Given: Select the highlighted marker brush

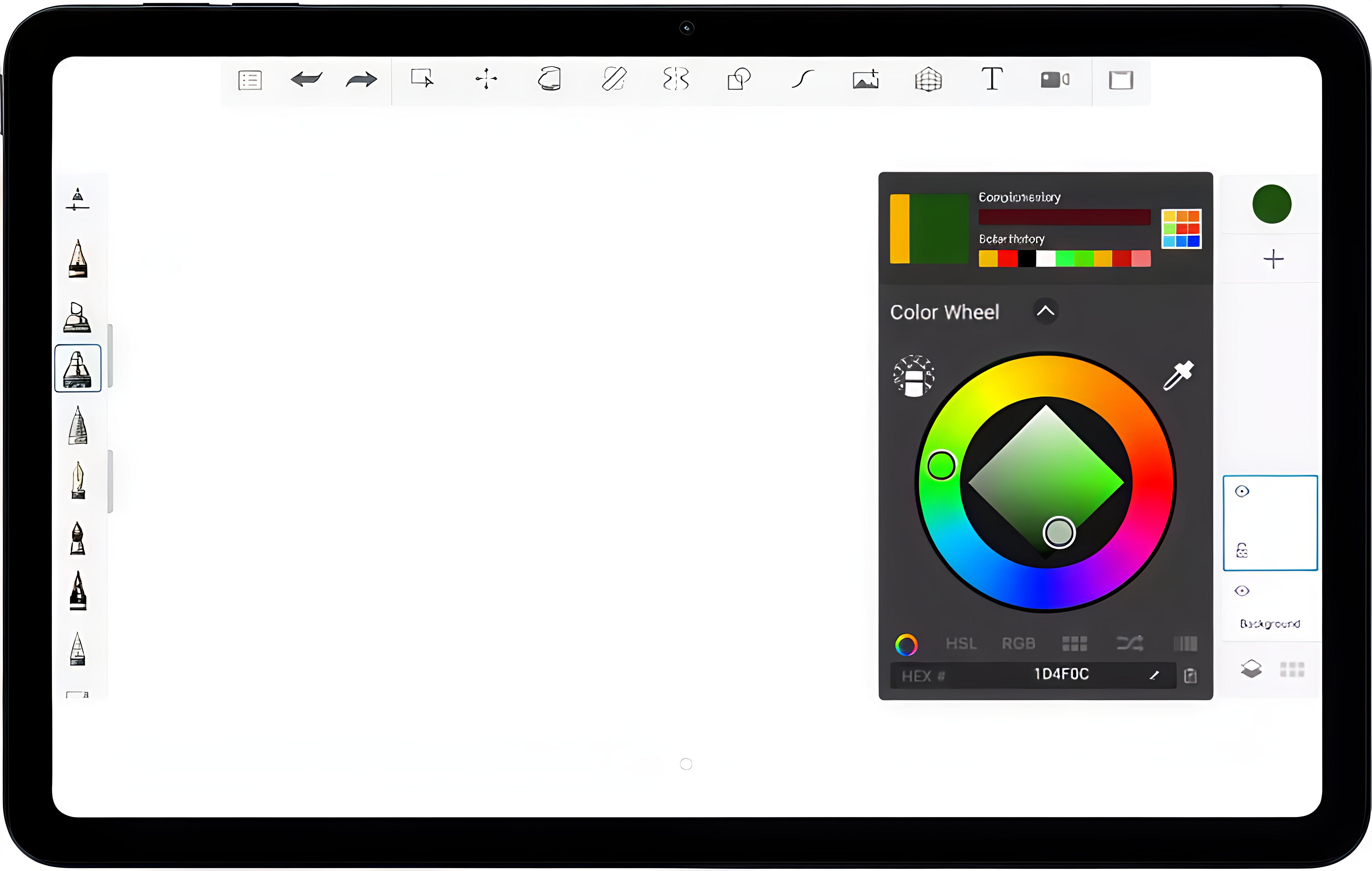Looking at the screenshot, I should click(x=77, y=368).
